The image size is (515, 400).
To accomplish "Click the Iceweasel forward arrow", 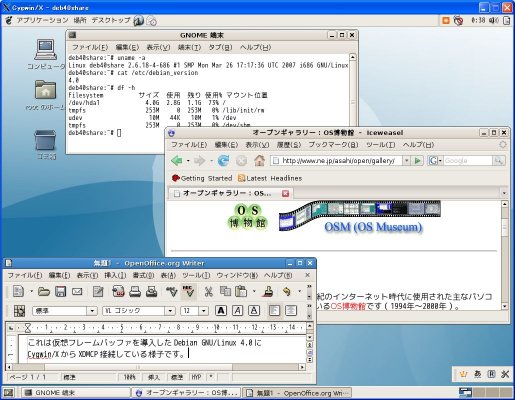I will tap(199, 161).
